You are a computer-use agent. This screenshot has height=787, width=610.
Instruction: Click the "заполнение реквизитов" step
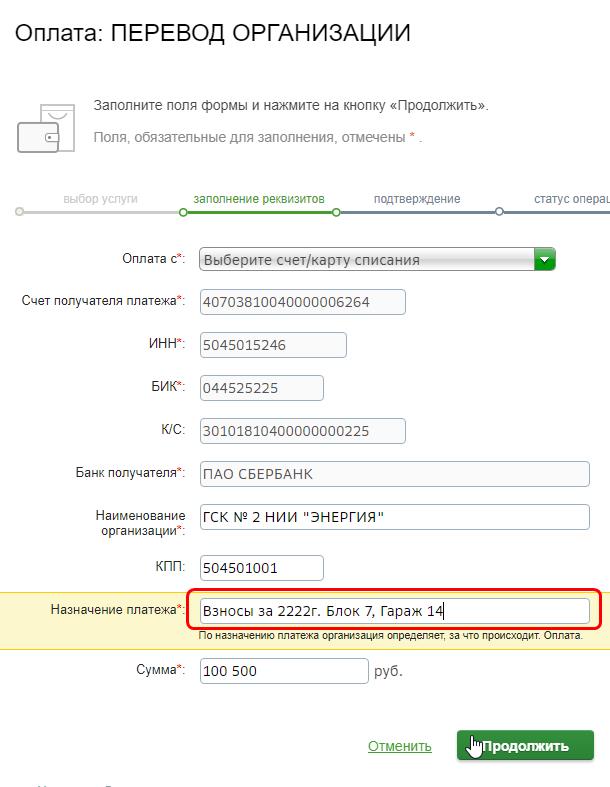(259, 199)
